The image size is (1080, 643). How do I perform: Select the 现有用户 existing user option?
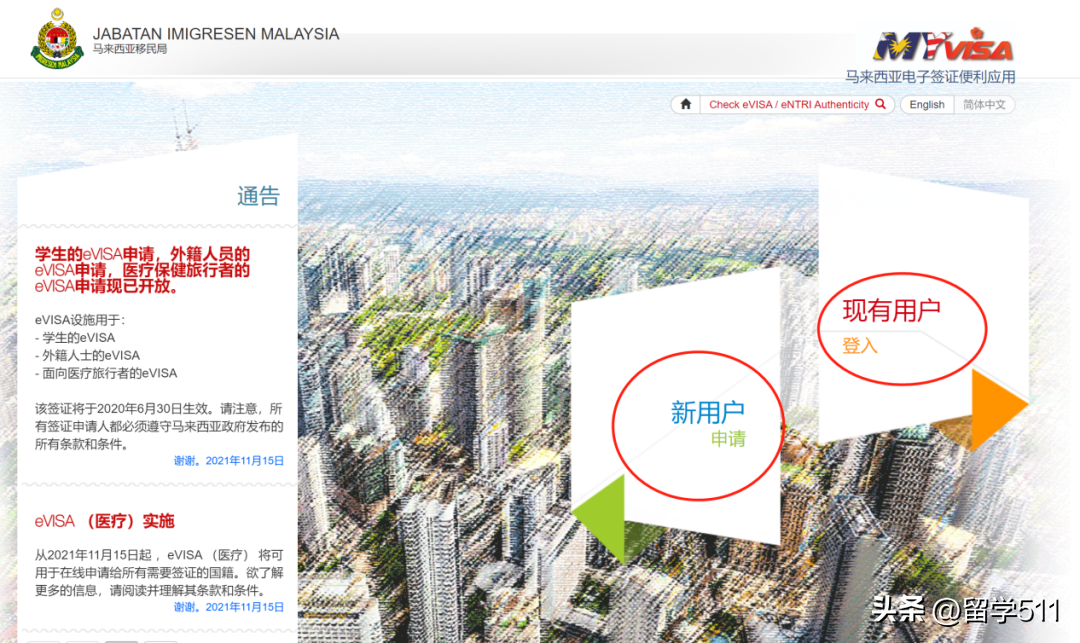pyautogui.click(x=891, y=310)
